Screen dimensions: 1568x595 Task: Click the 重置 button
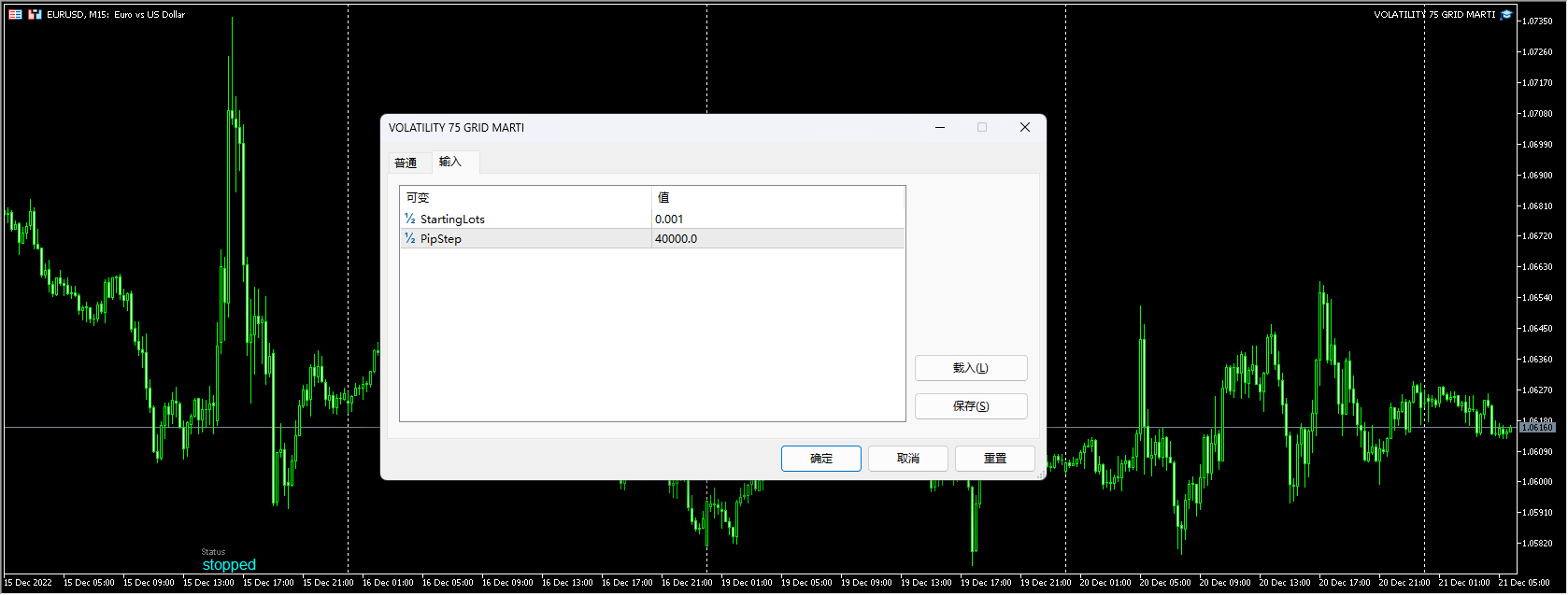tap(995, 459)
